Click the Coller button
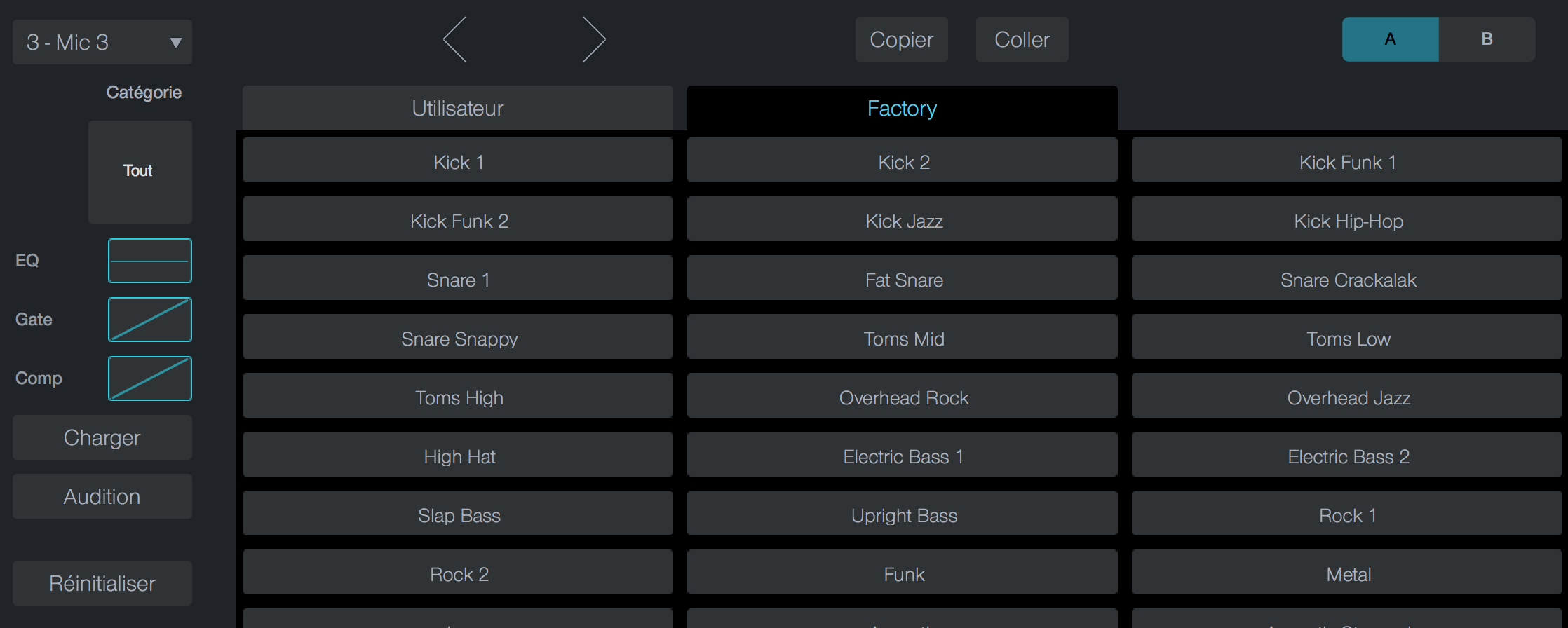The image size is (1568, 628). (x=1022, y=39)
